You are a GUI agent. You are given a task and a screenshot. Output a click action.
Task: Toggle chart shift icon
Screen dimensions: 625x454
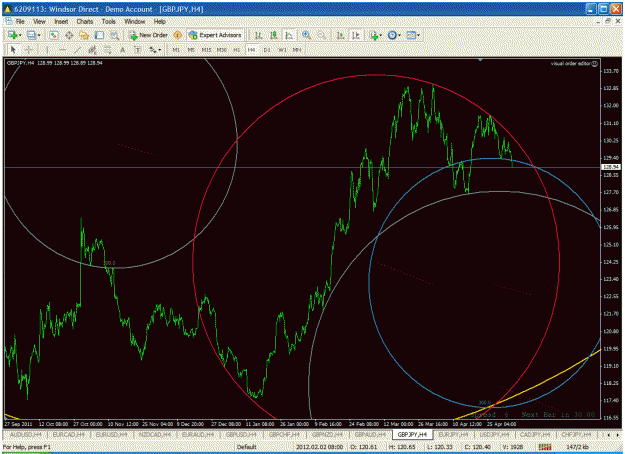pos(356,35)
